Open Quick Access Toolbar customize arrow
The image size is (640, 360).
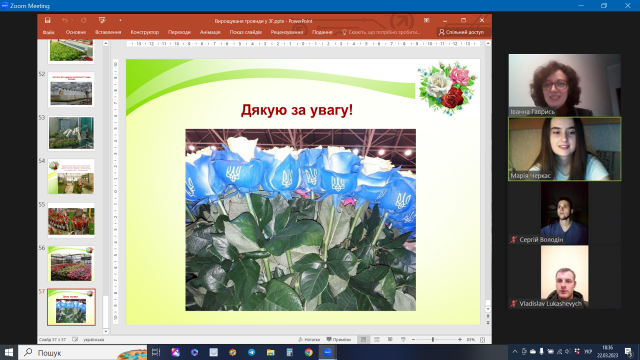coord(120,20)
